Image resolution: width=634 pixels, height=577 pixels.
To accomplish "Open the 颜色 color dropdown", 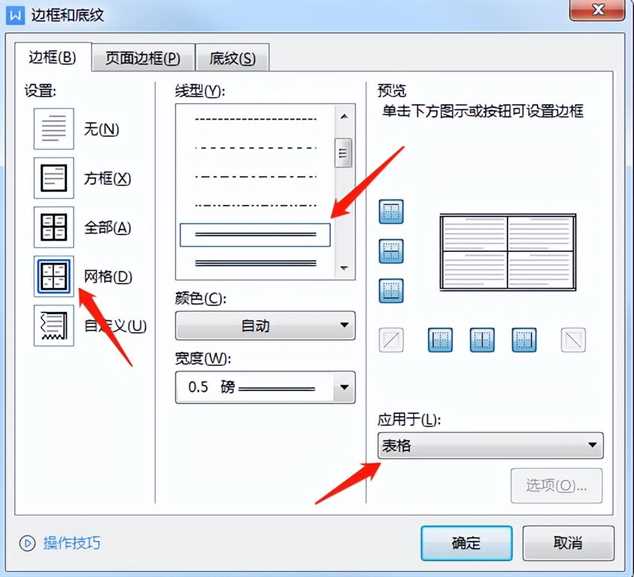I will point(265,326).
